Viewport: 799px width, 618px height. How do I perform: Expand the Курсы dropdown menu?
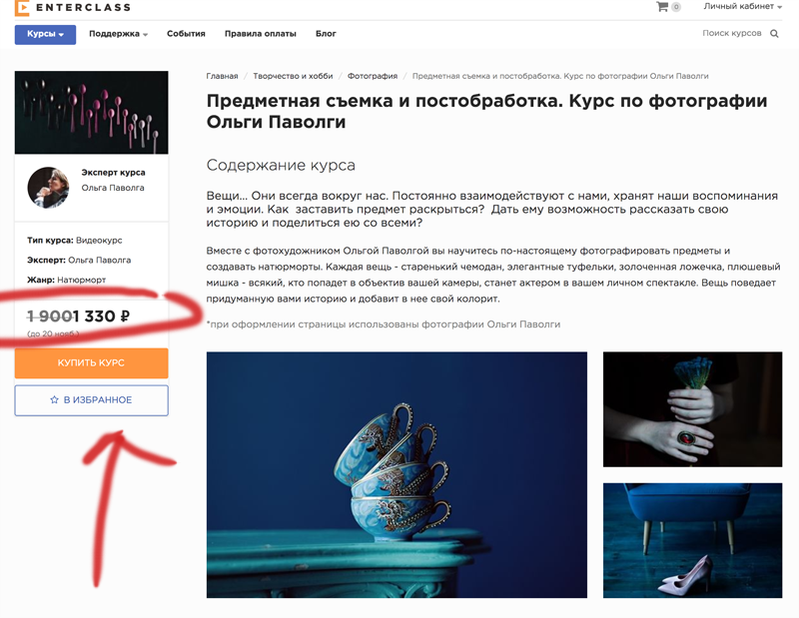pyautogui.click(x=45, y=35)
